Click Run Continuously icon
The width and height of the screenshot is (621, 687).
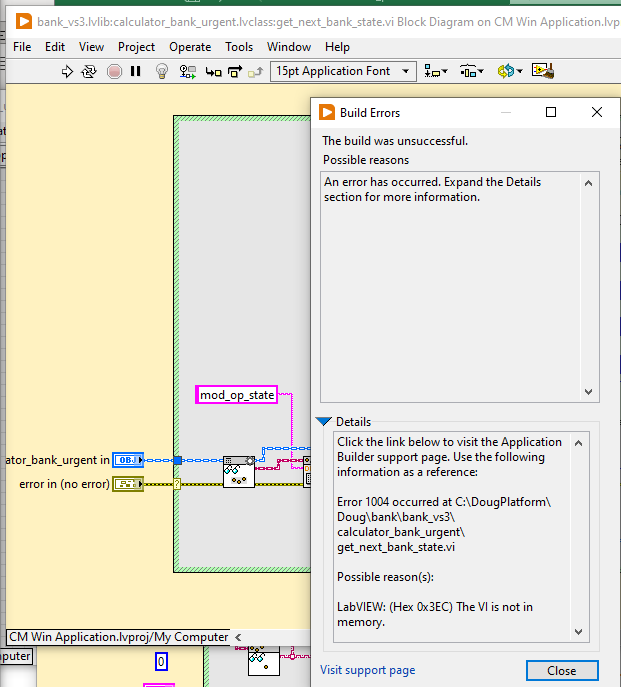tap(90, 71)
